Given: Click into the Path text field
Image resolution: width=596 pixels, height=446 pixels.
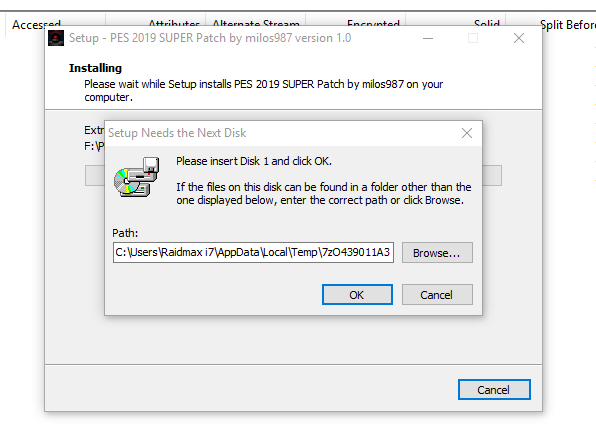Looking at the screenshot, I should (x=253, y=252).
